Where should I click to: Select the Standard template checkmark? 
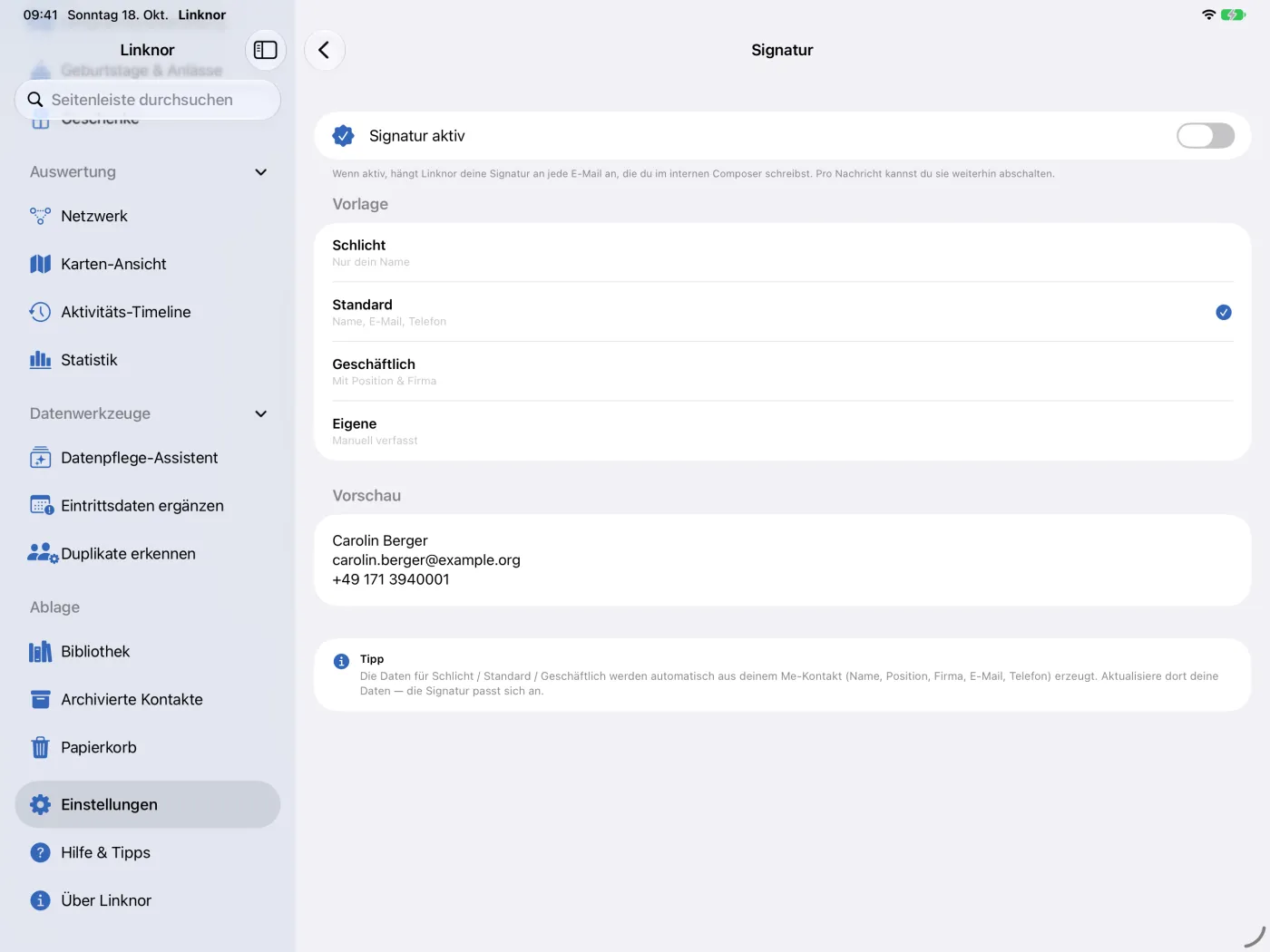(x=1224, y=313)
